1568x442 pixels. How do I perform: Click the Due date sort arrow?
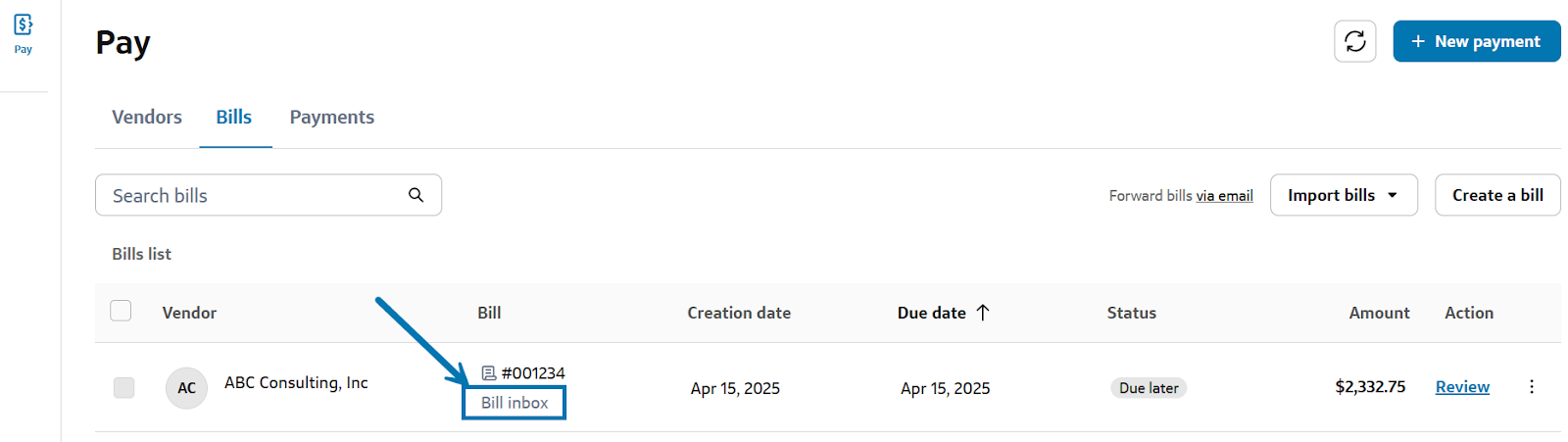[x=983, y=313]
